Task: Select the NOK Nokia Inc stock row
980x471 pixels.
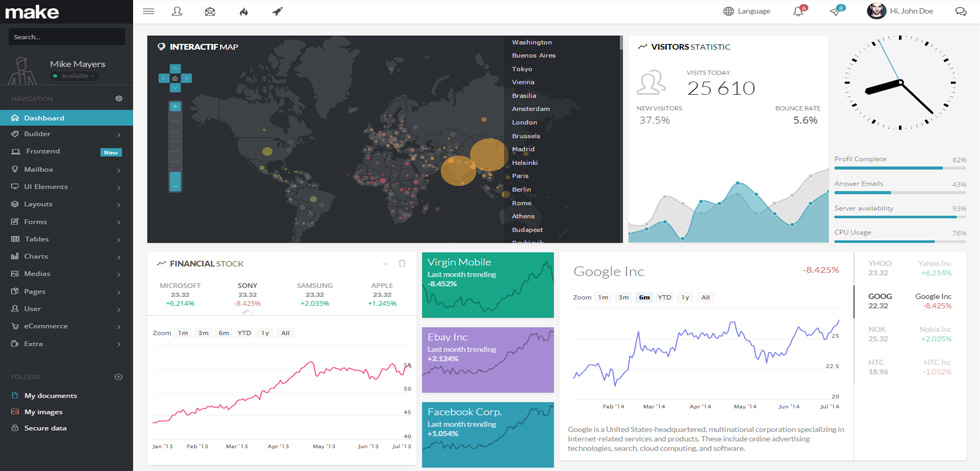Action: coord(909,334)
